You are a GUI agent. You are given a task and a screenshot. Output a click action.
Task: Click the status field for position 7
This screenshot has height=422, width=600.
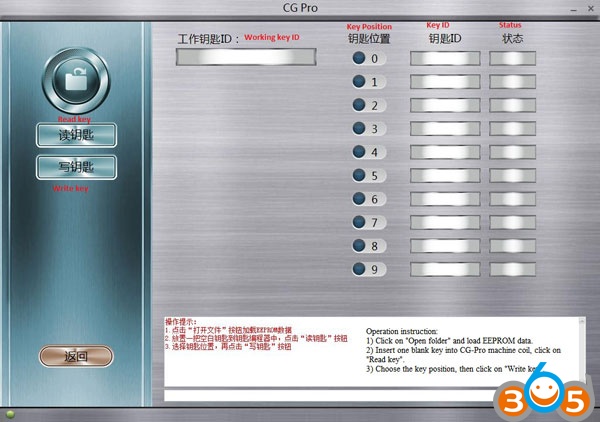coord(512,223)
